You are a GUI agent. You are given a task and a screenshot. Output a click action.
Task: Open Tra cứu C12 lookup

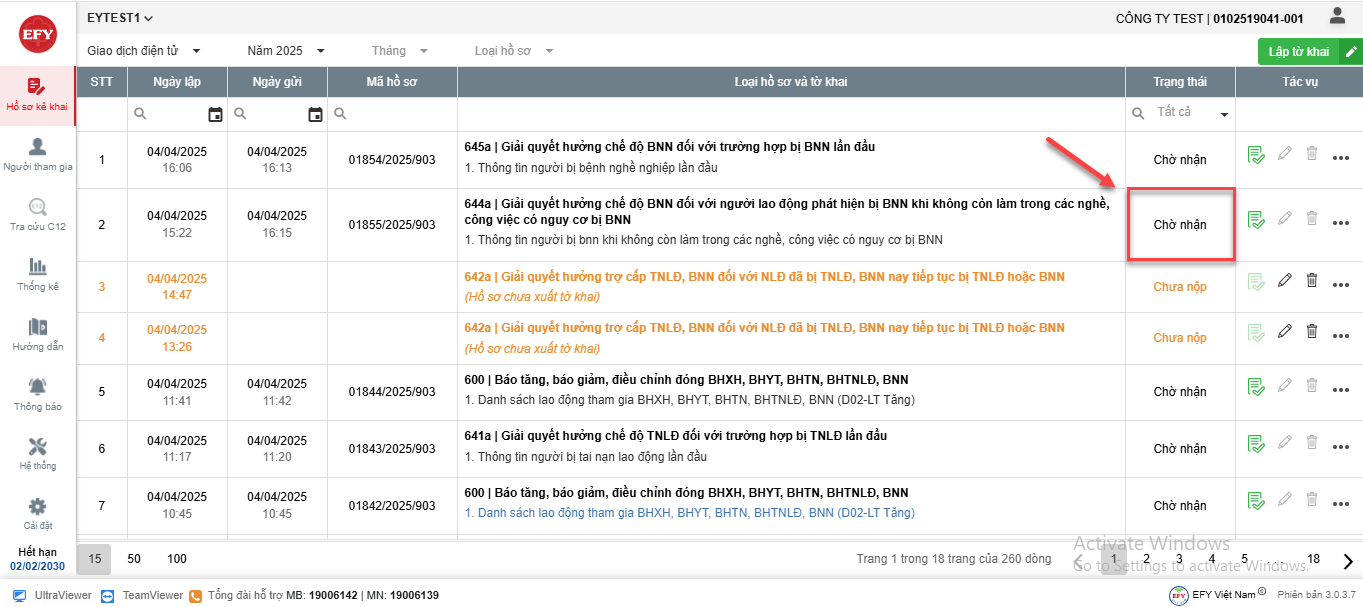(x=37, y=215)
